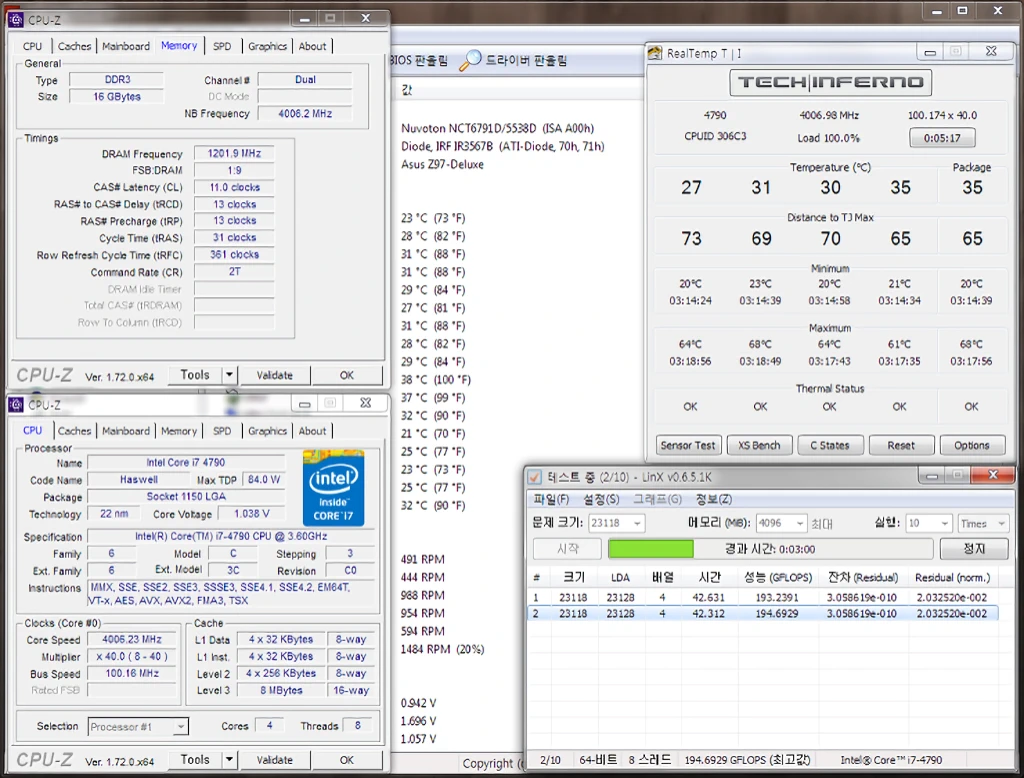Close the lower CPU-Z window
The height and width of the screenshot is (778, 1024).
point(366,403)
